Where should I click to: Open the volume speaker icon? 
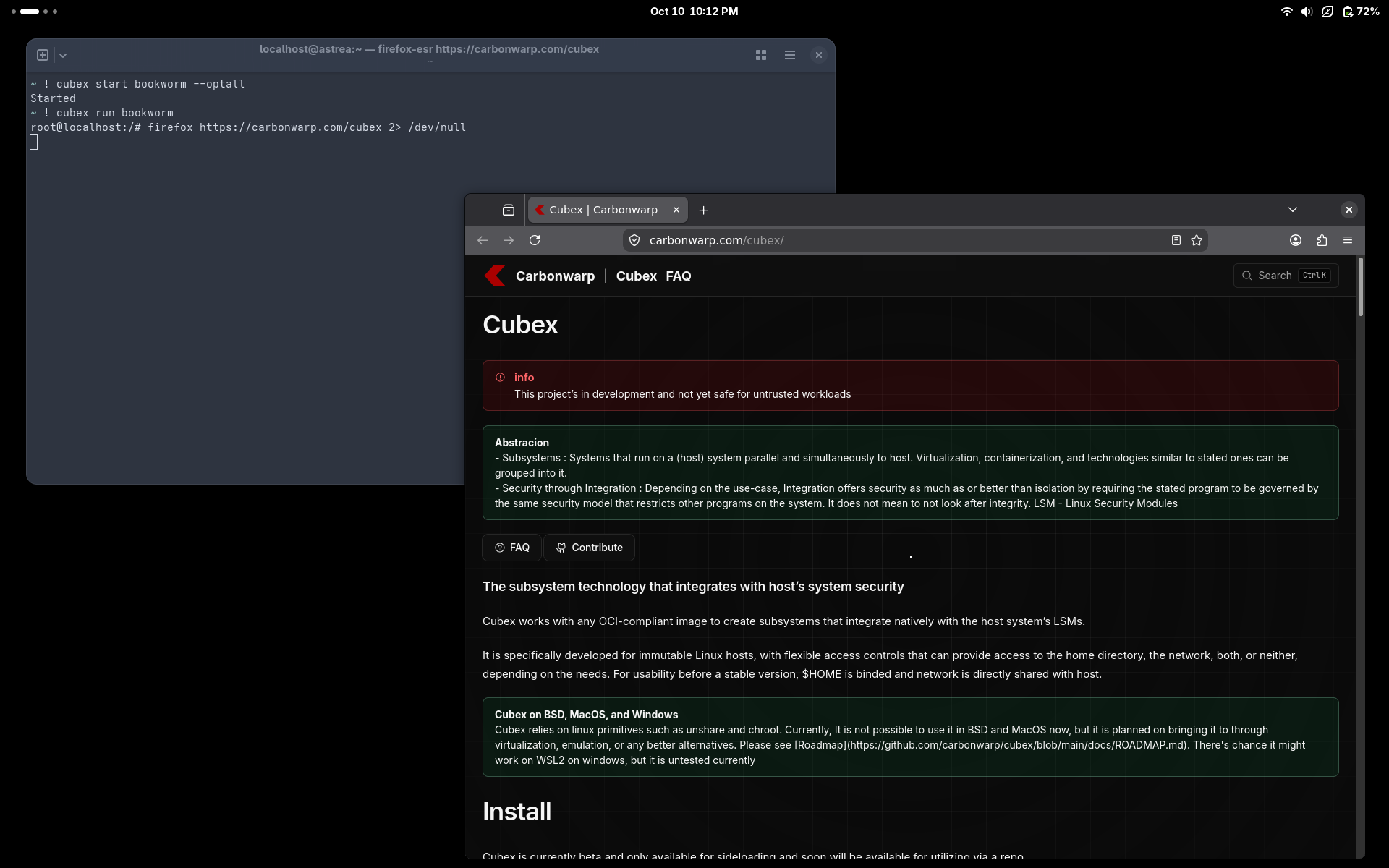pyautogui.click(x=1307, y=12)
